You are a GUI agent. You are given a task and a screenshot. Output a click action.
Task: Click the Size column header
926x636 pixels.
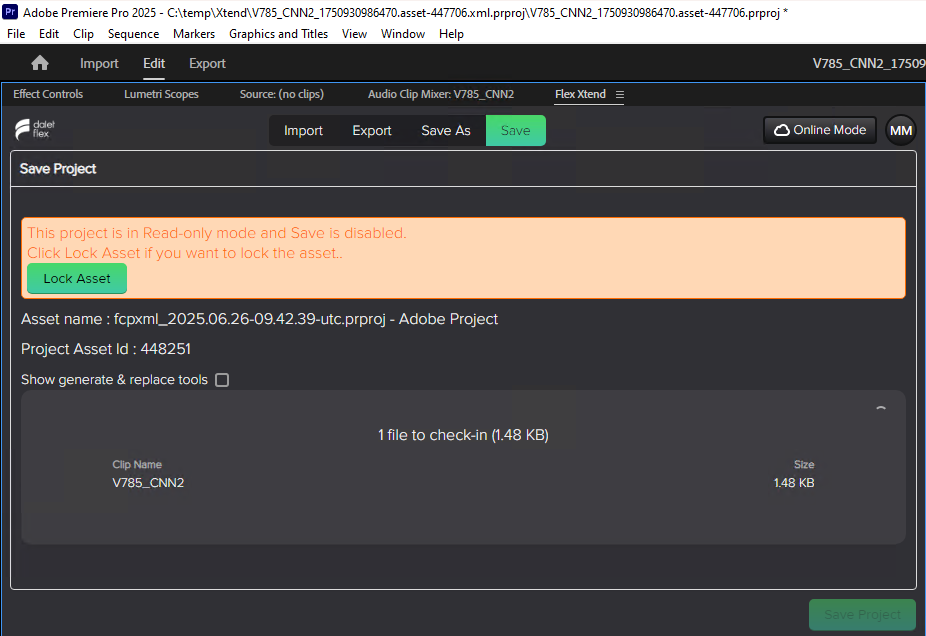coord(804,464)
